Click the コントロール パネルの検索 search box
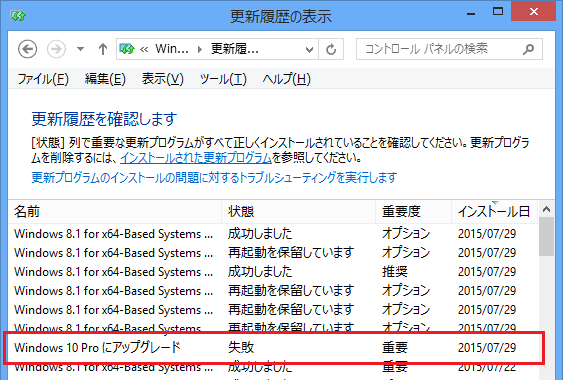563x380 pixels. click(449, 49)
